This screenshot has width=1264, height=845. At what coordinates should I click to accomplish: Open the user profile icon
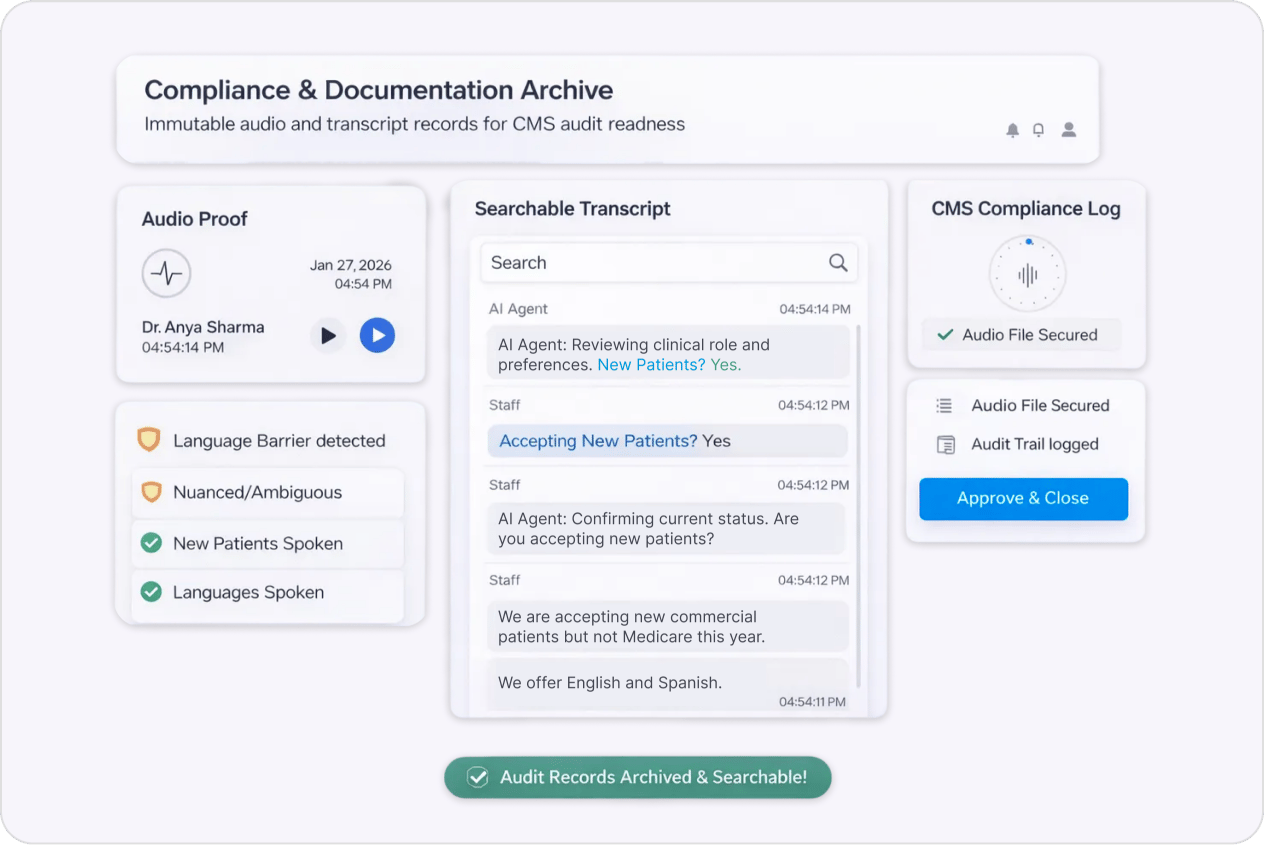pos(1068,129)
